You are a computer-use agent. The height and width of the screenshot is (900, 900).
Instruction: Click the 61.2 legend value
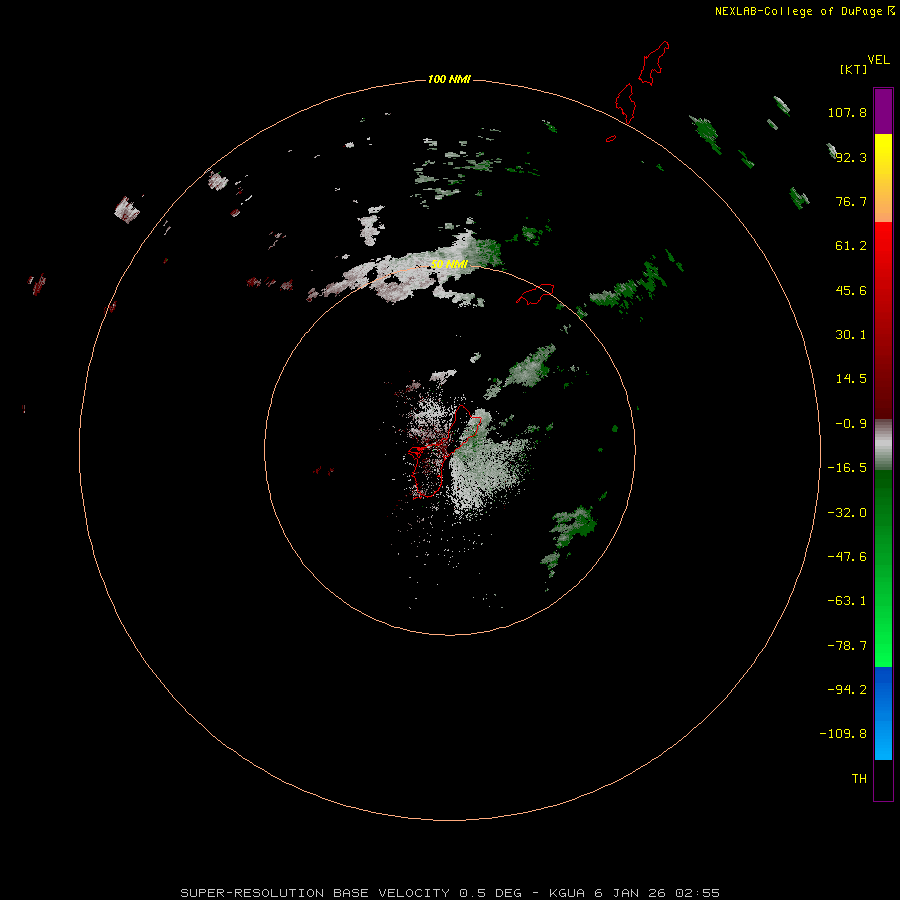coord(851,246)
